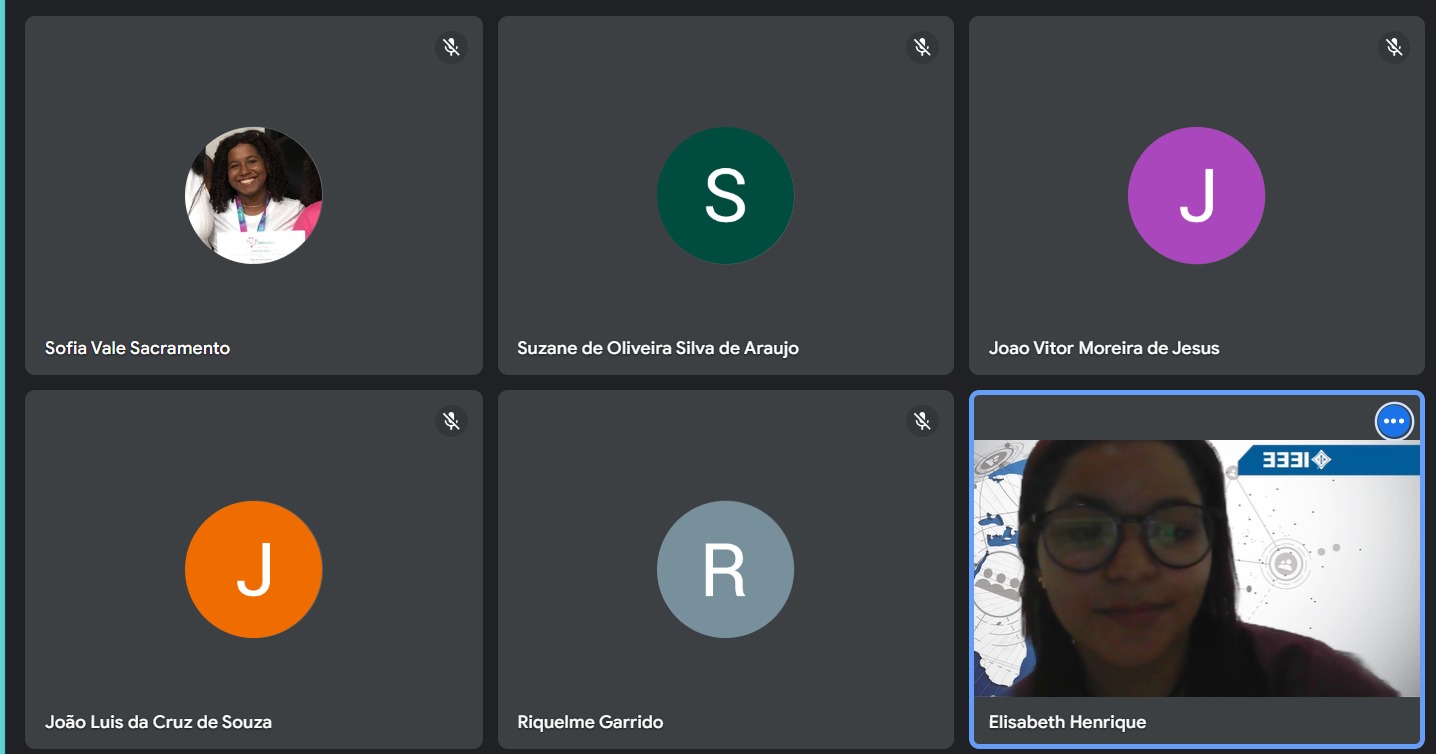Click the João Luis da Cruz de Souza label
The height and width of the screenshot is (754, 1436).
coord(158,722)
